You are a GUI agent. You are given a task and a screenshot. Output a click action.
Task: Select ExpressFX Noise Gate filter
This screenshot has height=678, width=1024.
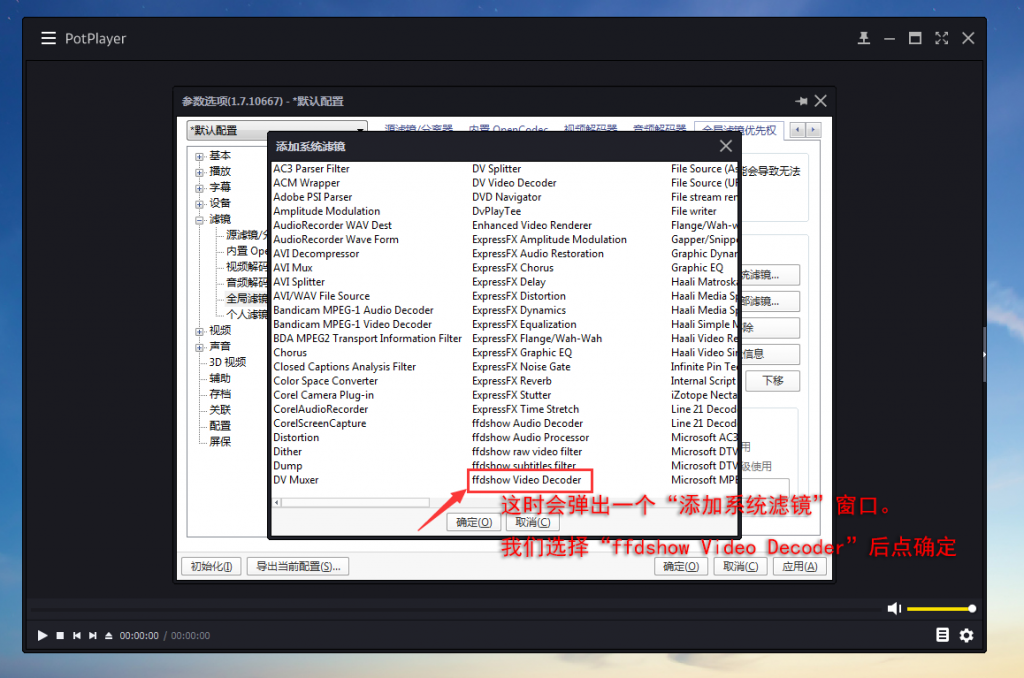(x=521, y=367)
